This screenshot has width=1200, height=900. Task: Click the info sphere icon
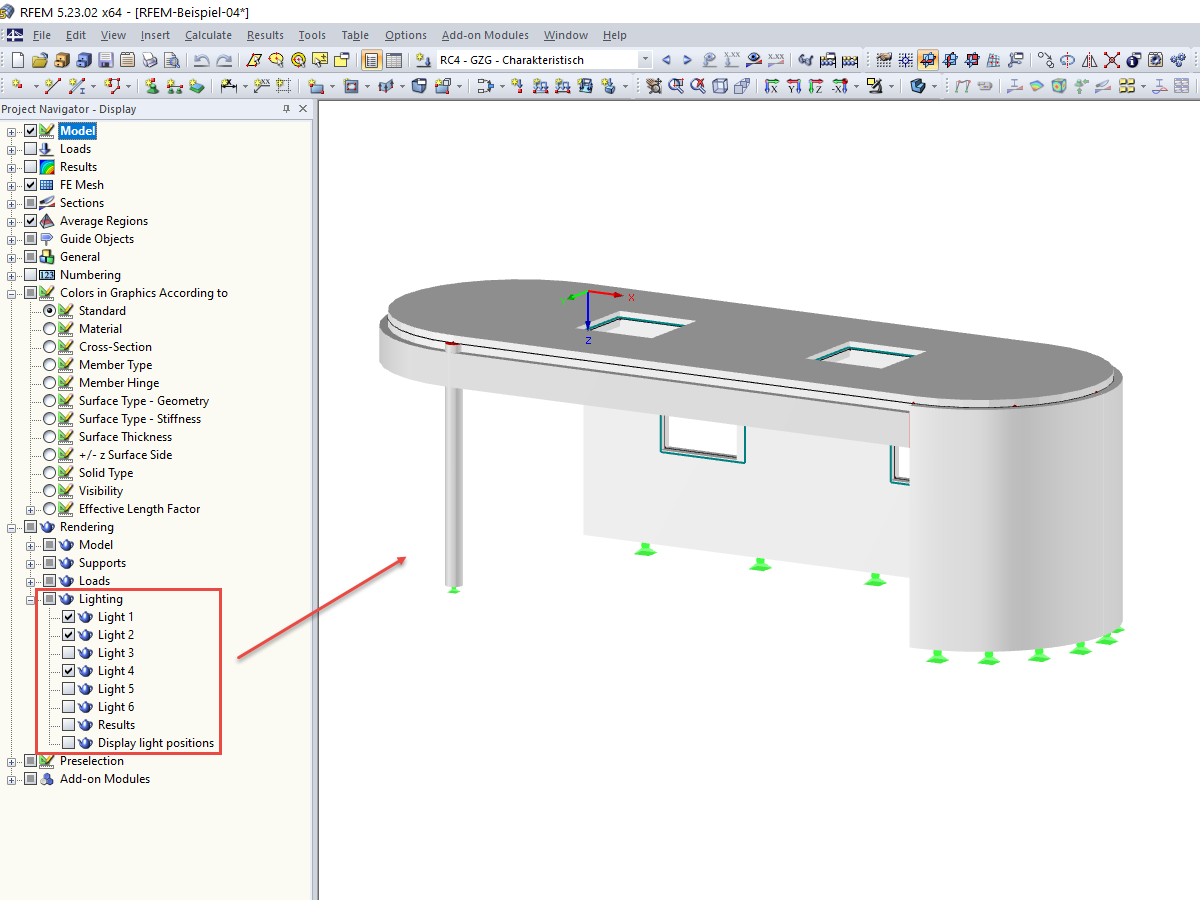coord(1134,60)
